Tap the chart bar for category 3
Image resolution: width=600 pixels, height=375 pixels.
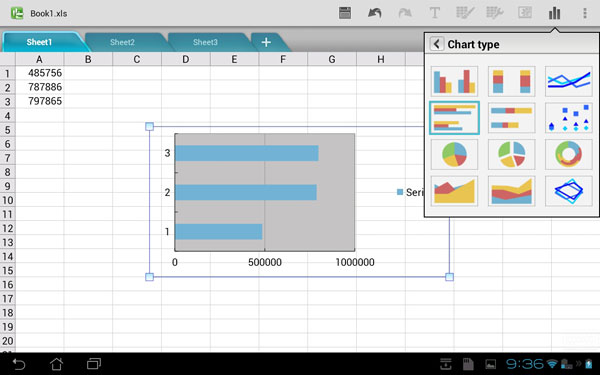(x=247, y=153)
